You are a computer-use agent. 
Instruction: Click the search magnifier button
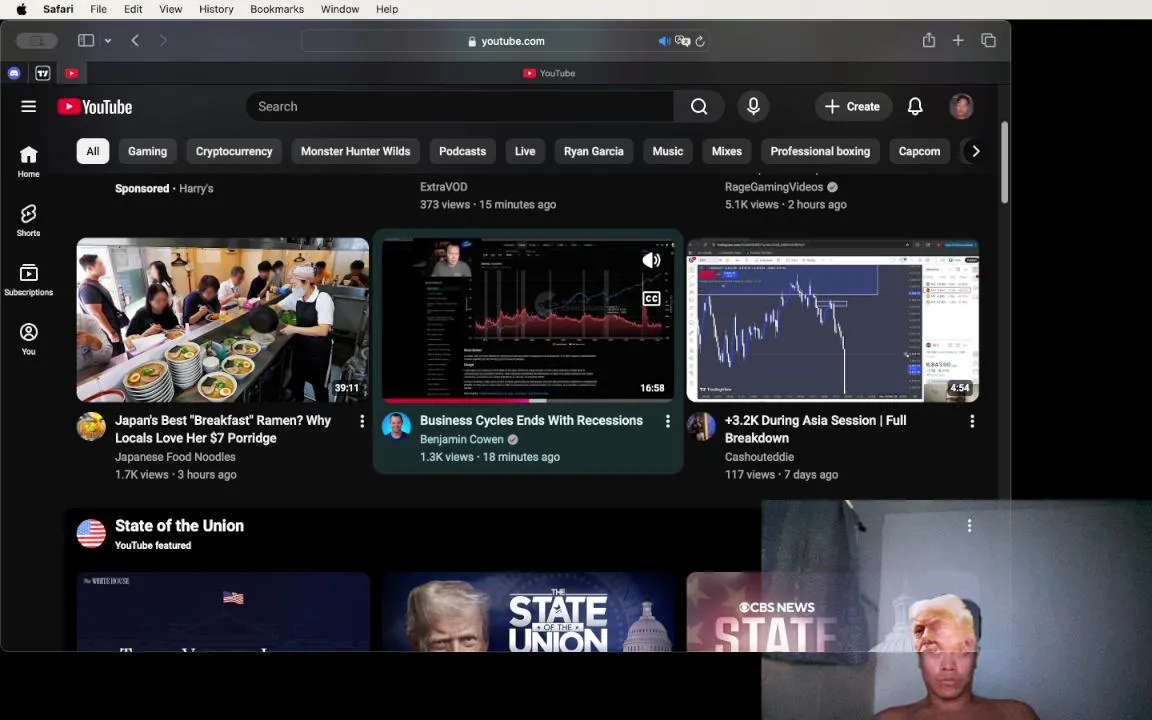point(699,107)
